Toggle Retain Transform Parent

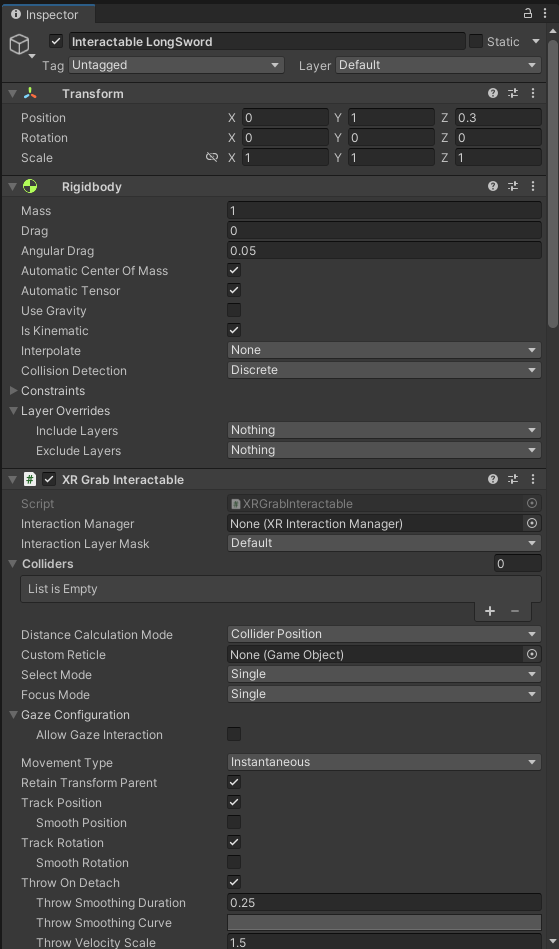click(x=234, y=783)
